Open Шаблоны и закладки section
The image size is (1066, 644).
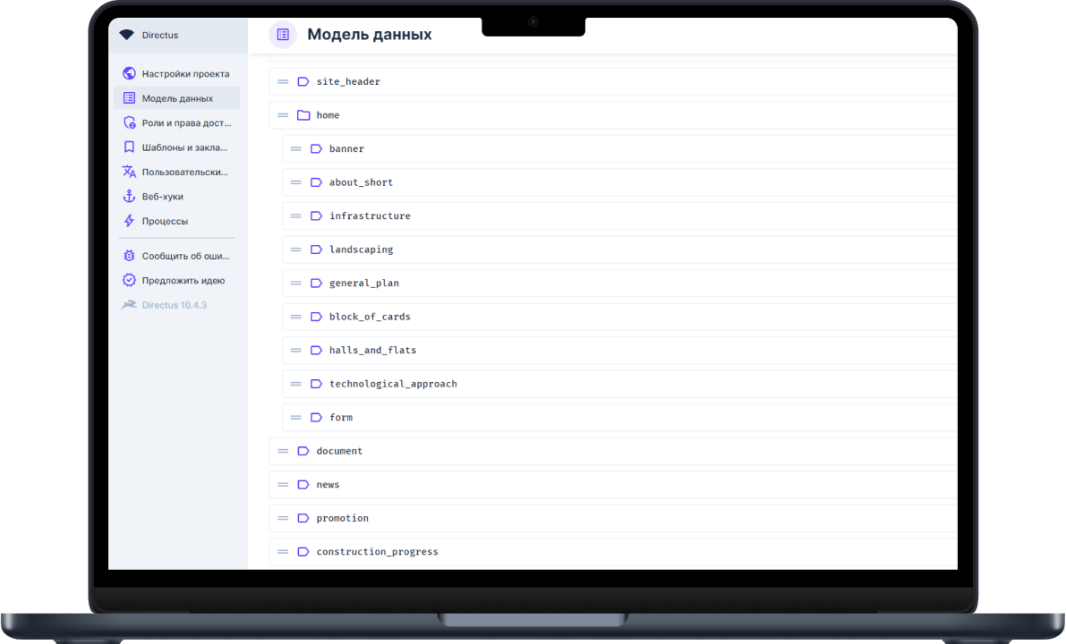tap(177, 147)
